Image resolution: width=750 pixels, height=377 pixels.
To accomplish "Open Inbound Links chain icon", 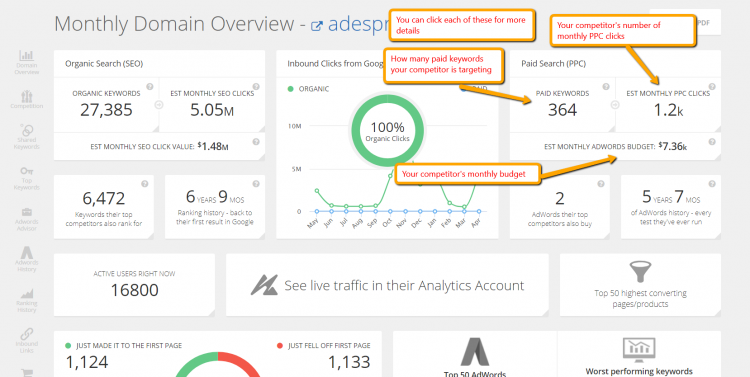I will (x=27, y=340).
